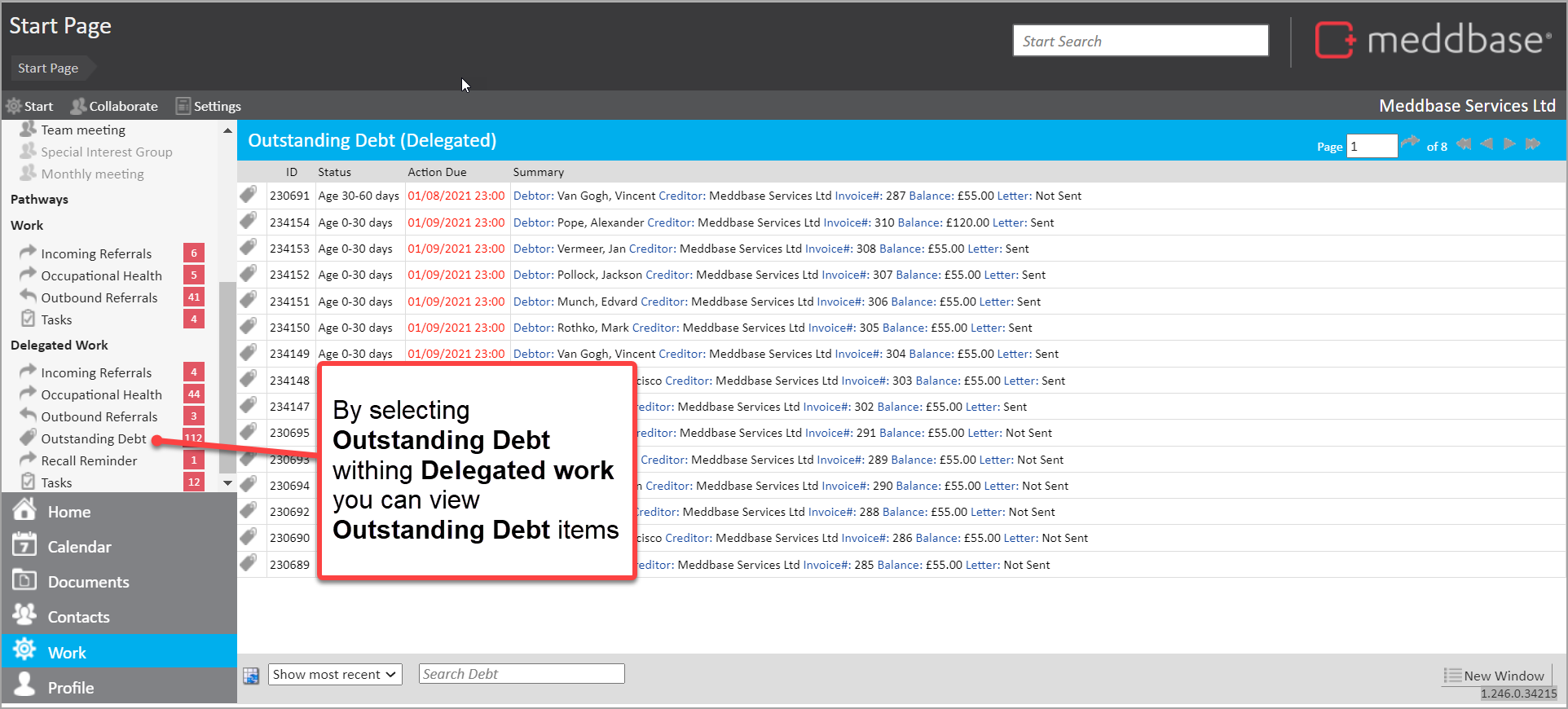
Task: Open the Show most recent dropdown
Action: 335,674
